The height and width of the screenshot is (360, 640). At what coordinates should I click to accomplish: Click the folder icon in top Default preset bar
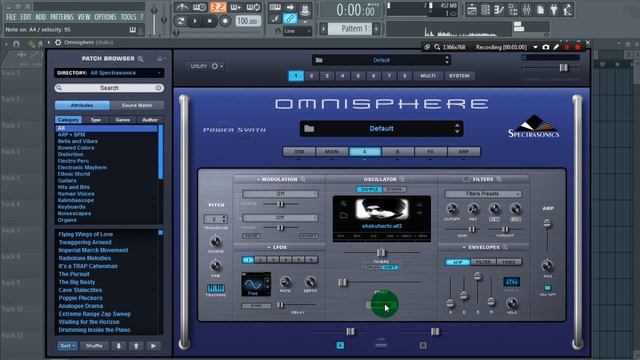tap(319, 60)
